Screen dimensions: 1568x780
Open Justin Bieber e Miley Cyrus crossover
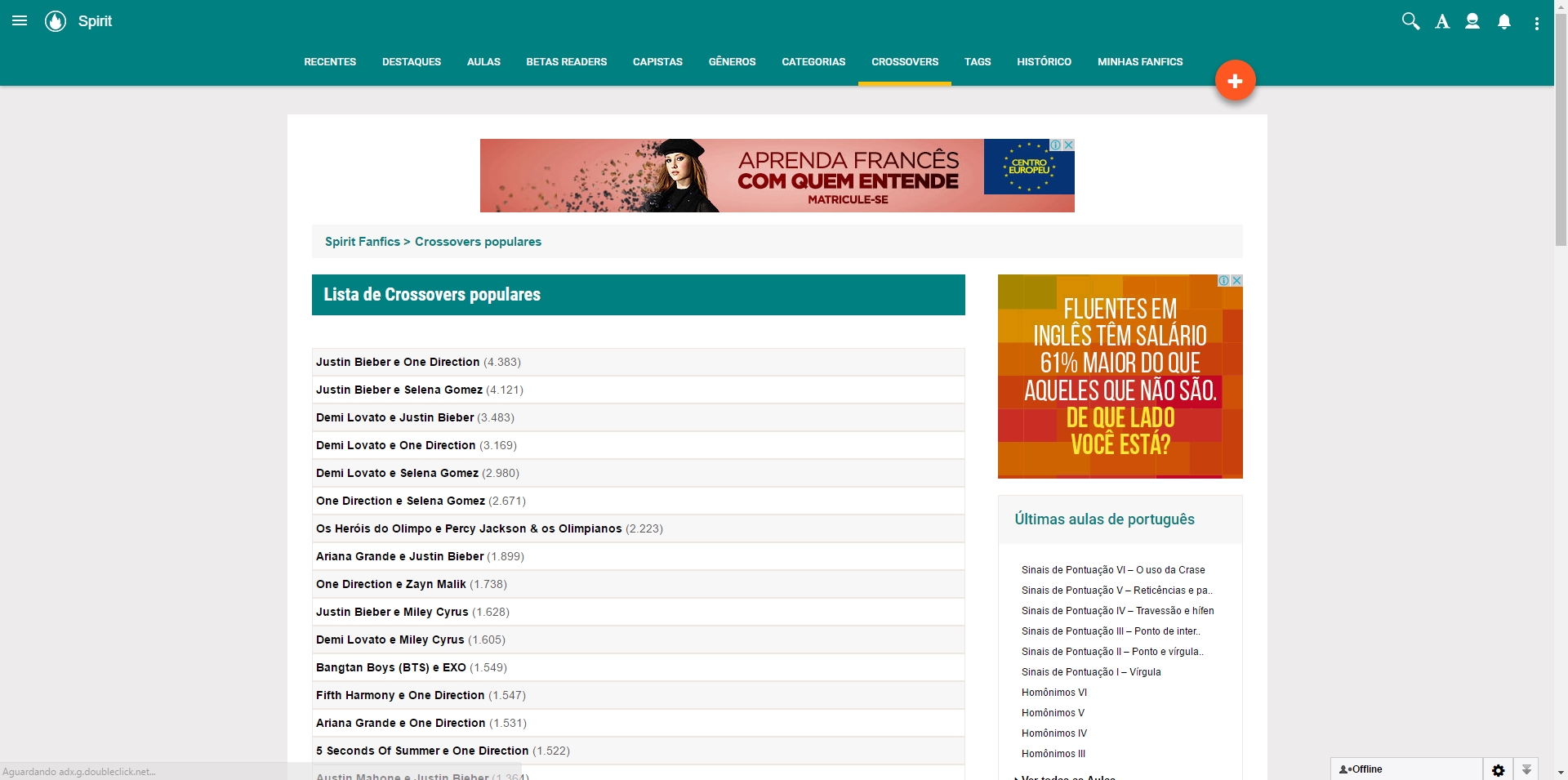coord(392,612)
